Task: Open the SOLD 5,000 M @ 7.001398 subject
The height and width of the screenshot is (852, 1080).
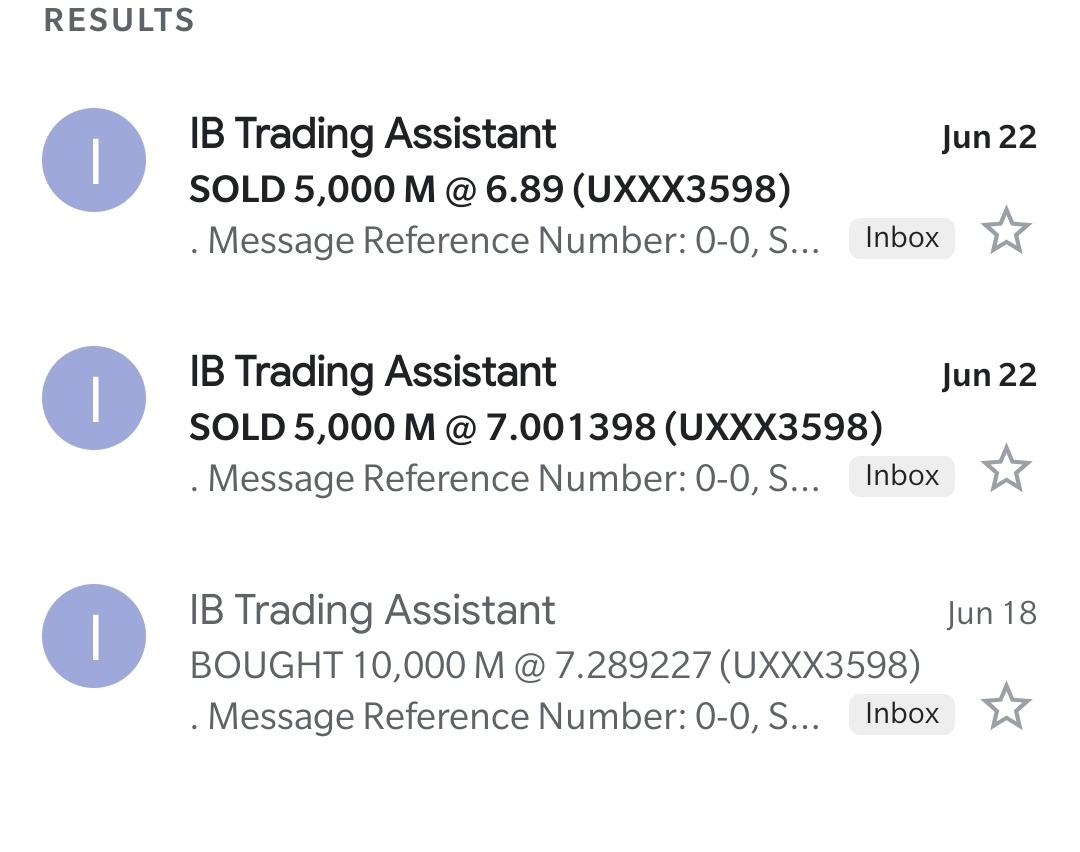Action: click(x=536, y=427)
